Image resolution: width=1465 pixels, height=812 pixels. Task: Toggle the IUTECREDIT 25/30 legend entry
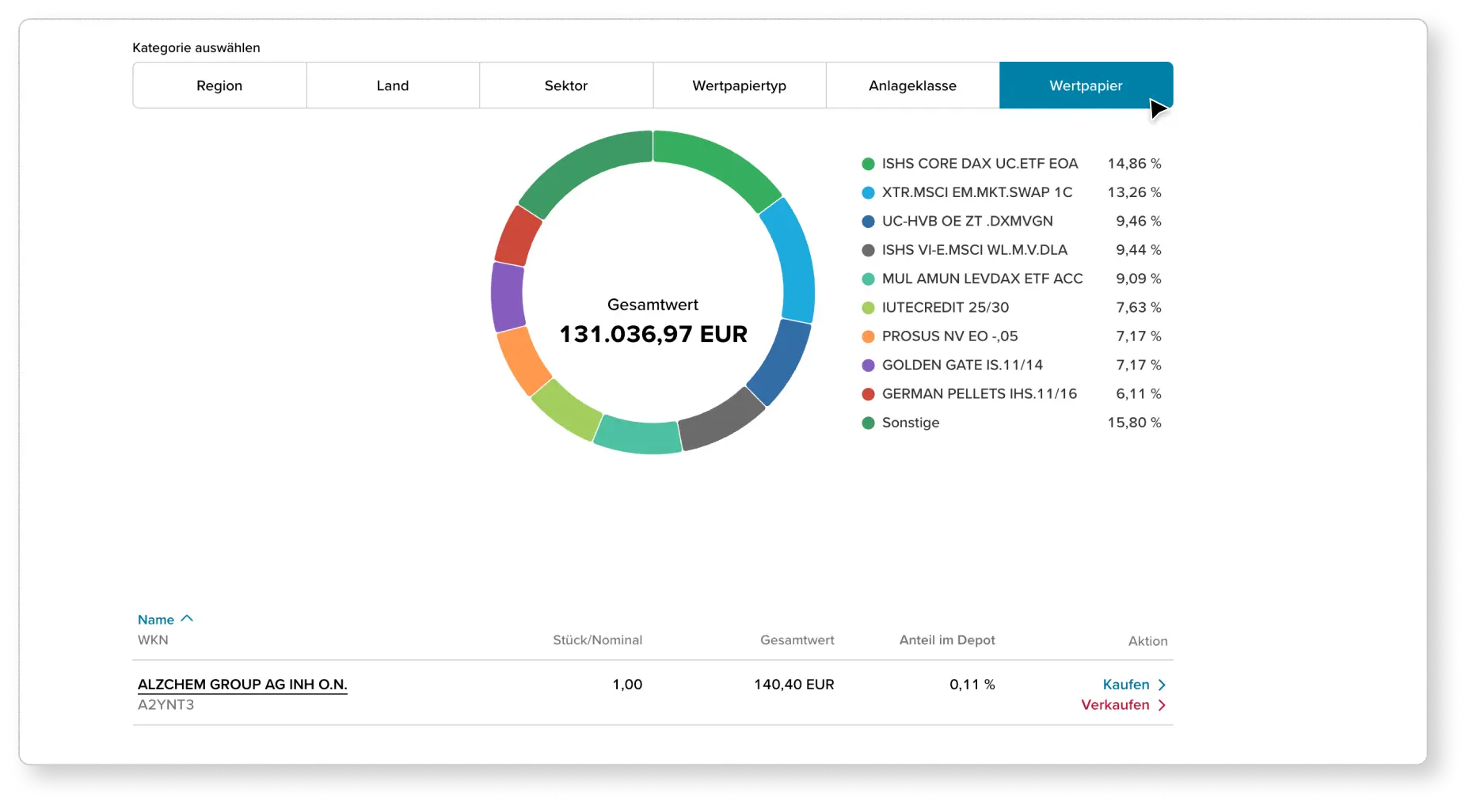click(946, 308)
